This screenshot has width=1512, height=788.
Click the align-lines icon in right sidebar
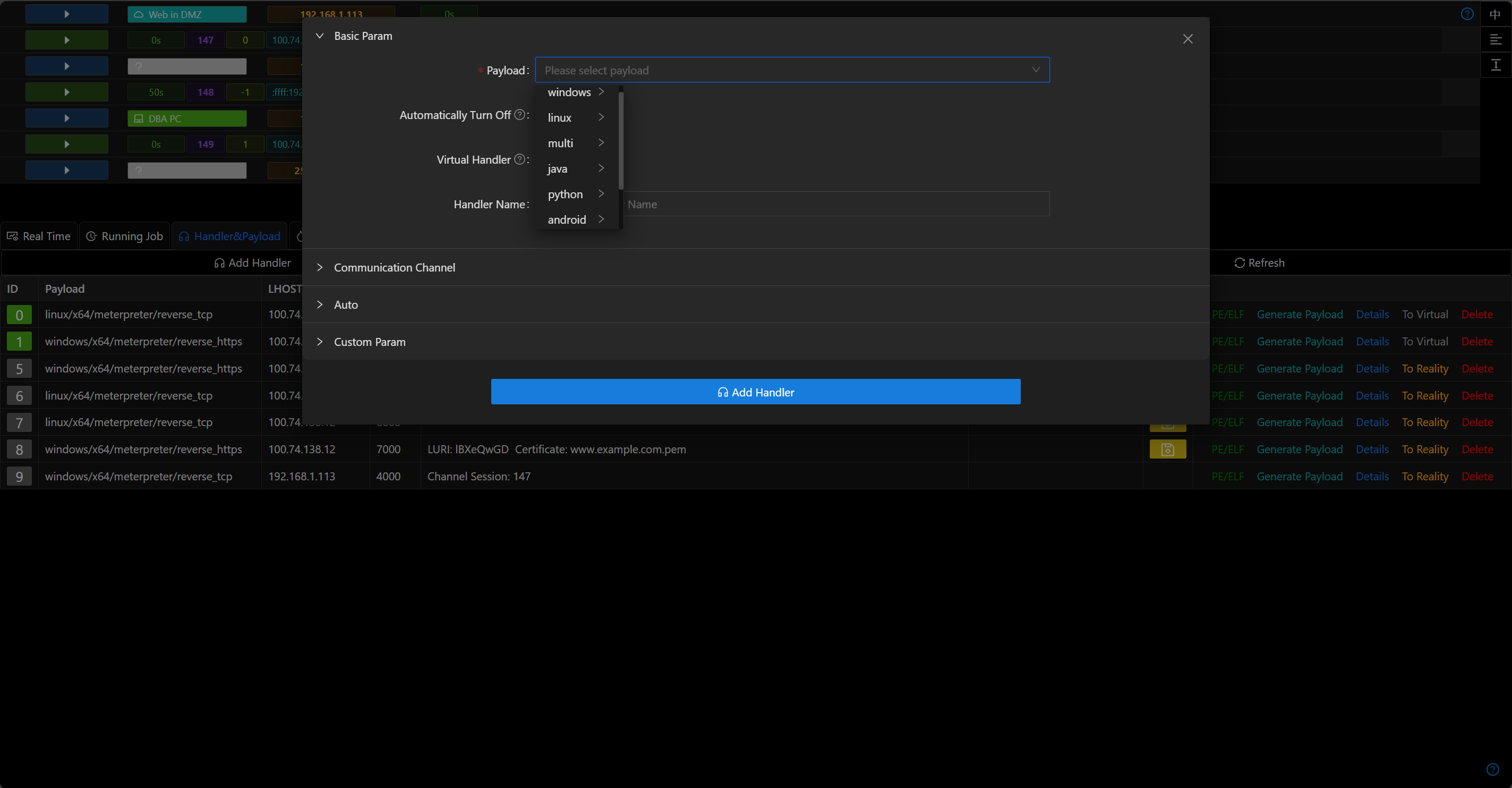tap(1496, 39)
